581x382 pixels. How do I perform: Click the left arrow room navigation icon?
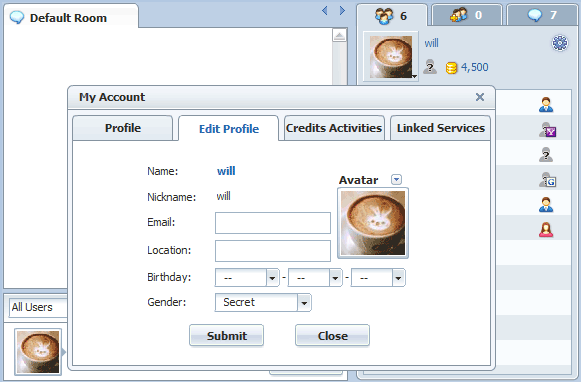point(325,11)
